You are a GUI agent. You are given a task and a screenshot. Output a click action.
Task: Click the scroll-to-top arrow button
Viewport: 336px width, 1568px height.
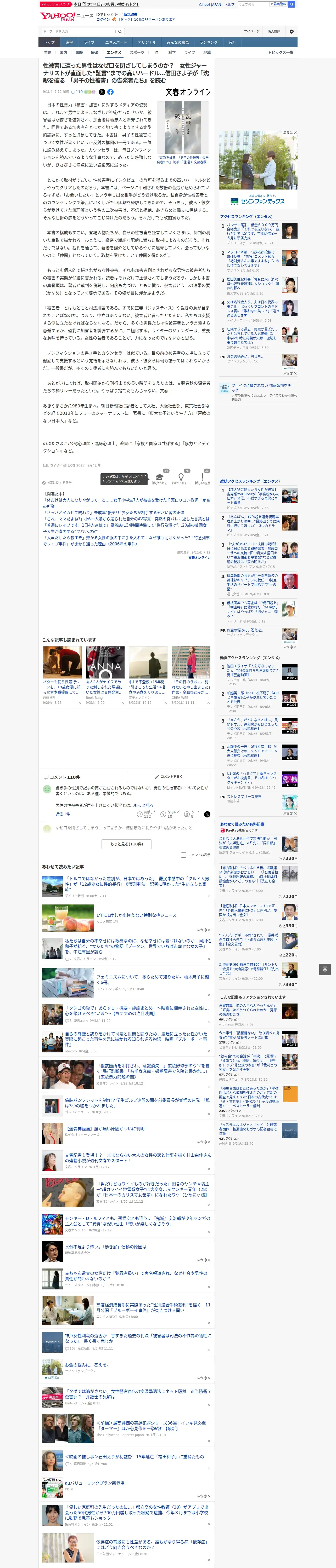(325, 969)
